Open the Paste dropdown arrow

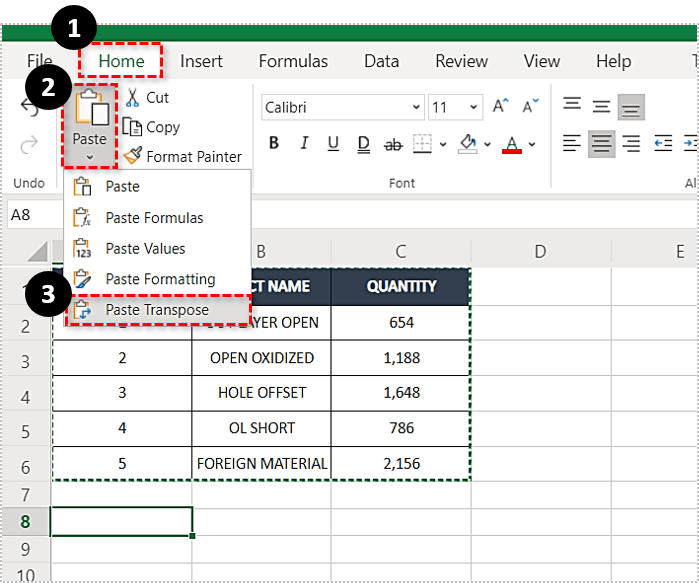90,157
